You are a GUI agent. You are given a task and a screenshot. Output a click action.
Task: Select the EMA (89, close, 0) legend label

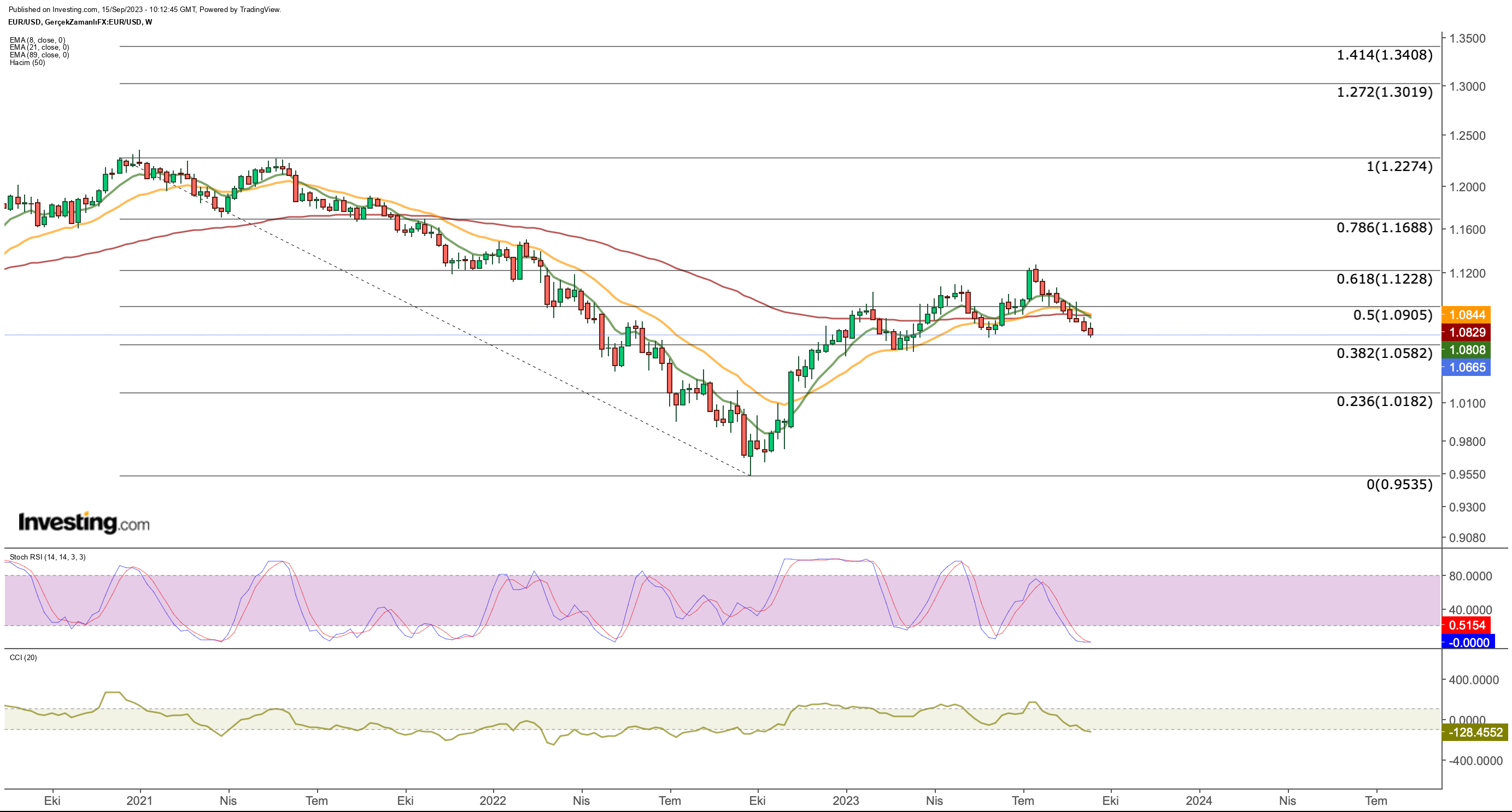click(39, 55)
